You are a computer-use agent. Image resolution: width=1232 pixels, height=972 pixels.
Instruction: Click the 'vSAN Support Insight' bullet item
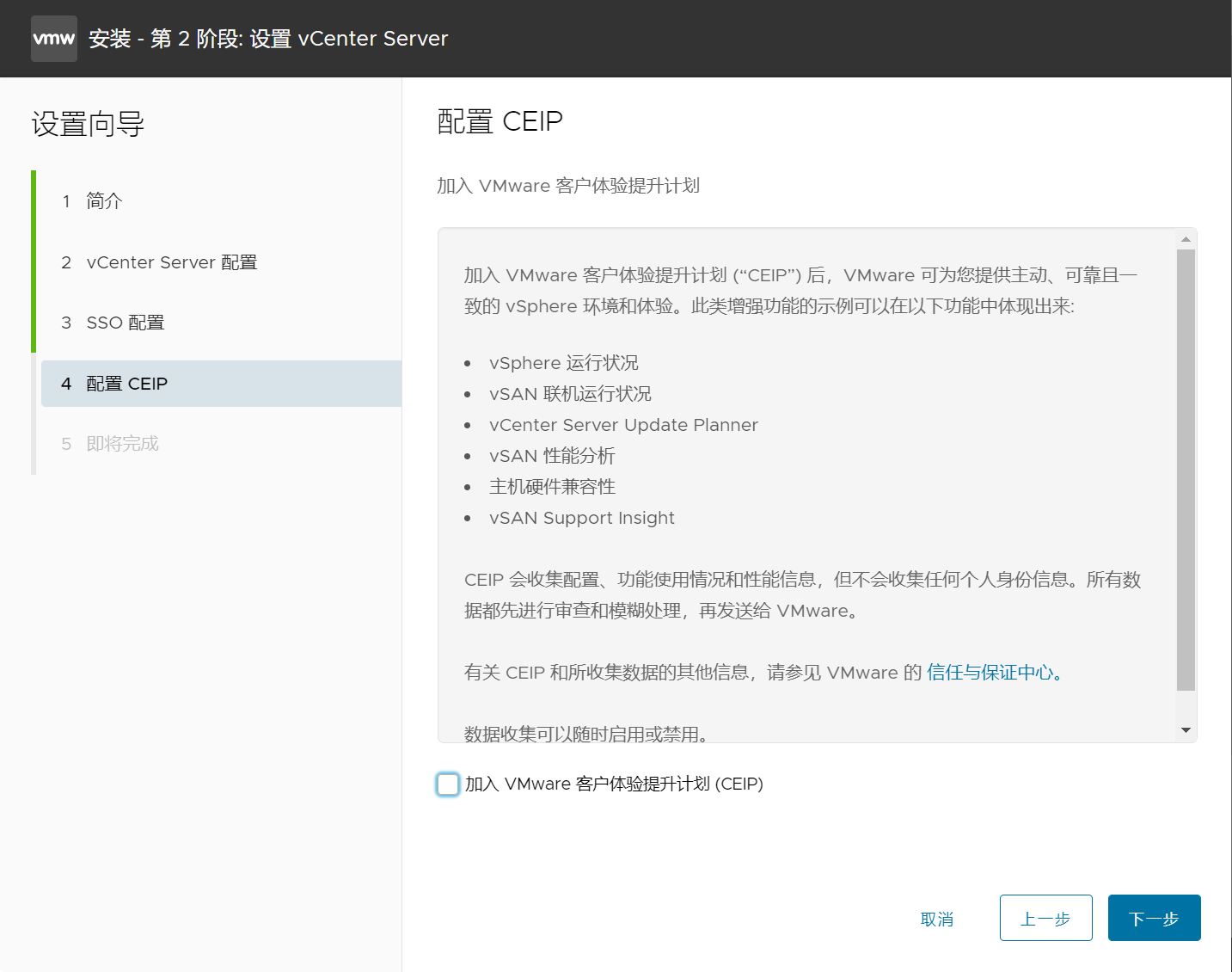pos(581,518)
